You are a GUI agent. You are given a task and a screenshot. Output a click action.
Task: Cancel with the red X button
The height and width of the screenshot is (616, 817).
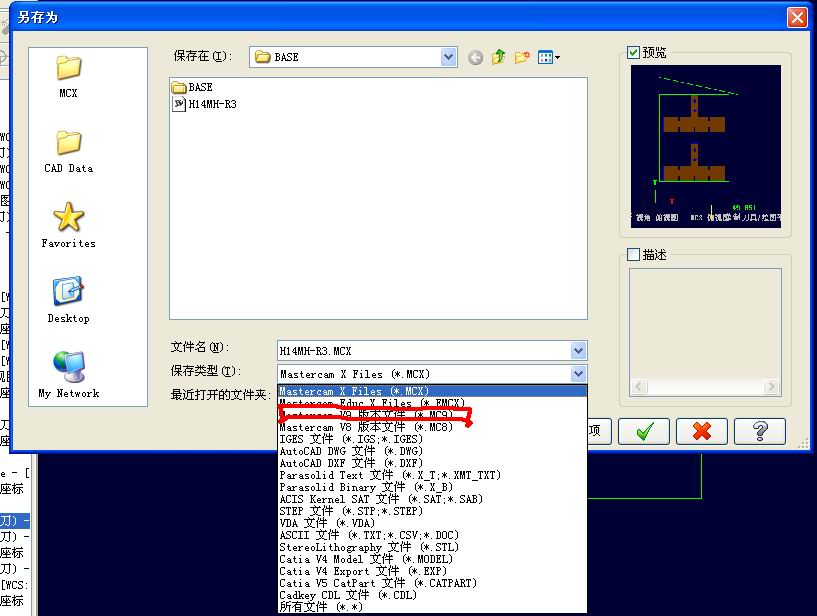(702, 431)
